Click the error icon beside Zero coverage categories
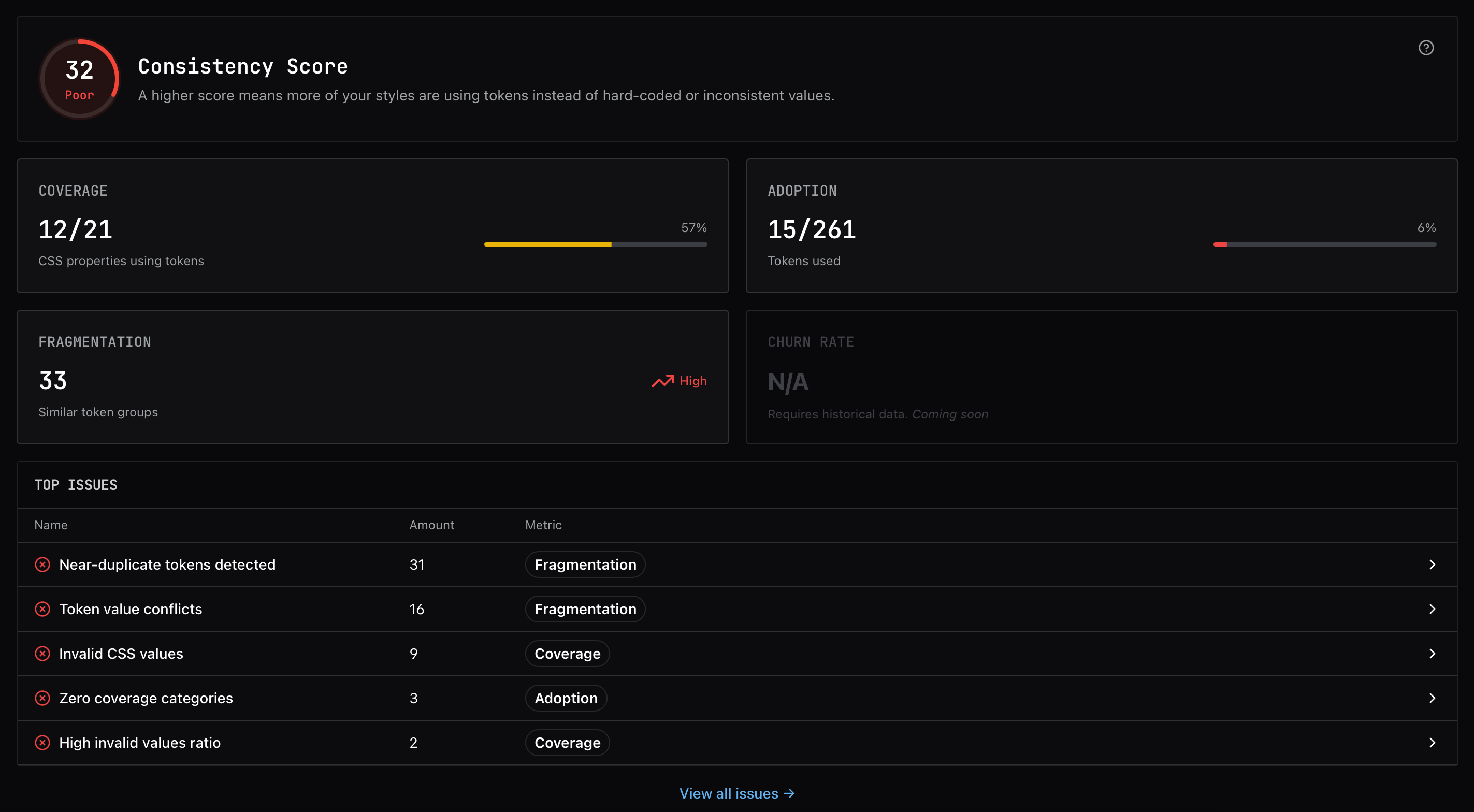 click(42, 698)
